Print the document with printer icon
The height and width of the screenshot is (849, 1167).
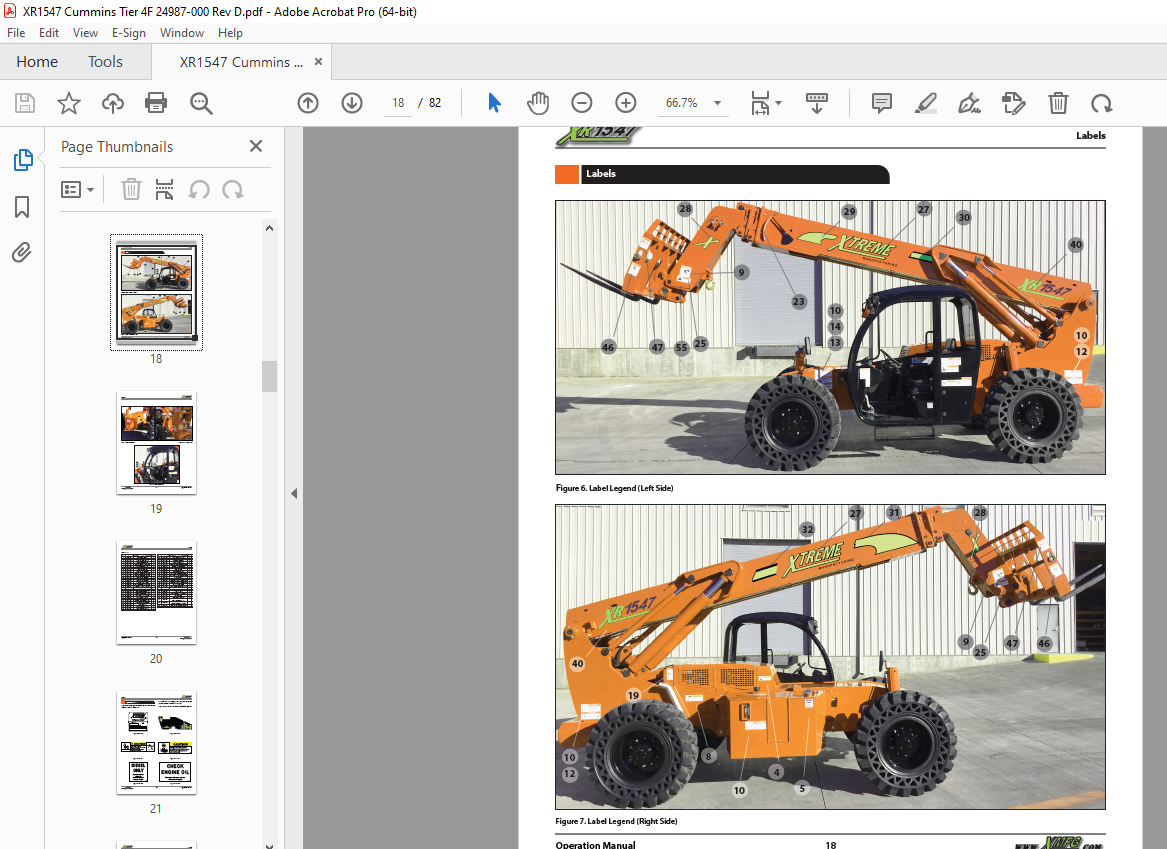coord(156,103)
